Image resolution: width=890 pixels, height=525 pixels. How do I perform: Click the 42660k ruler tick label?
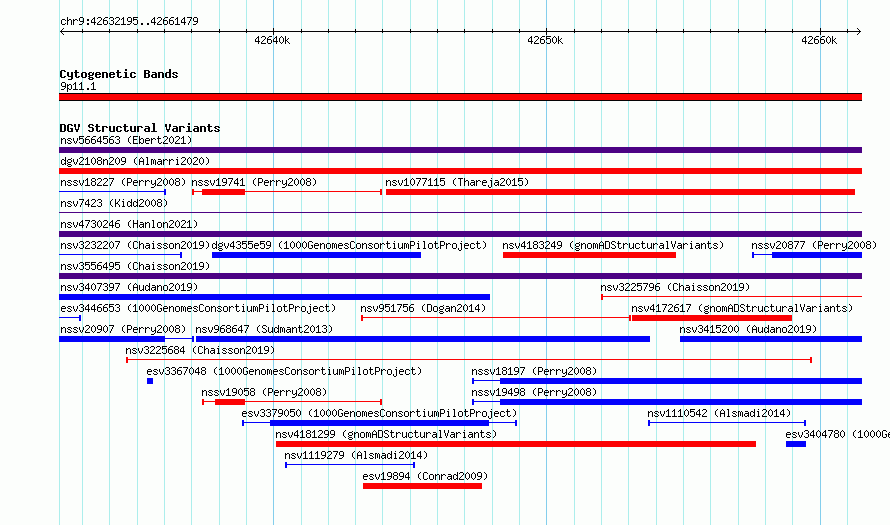tap(819, 40)
